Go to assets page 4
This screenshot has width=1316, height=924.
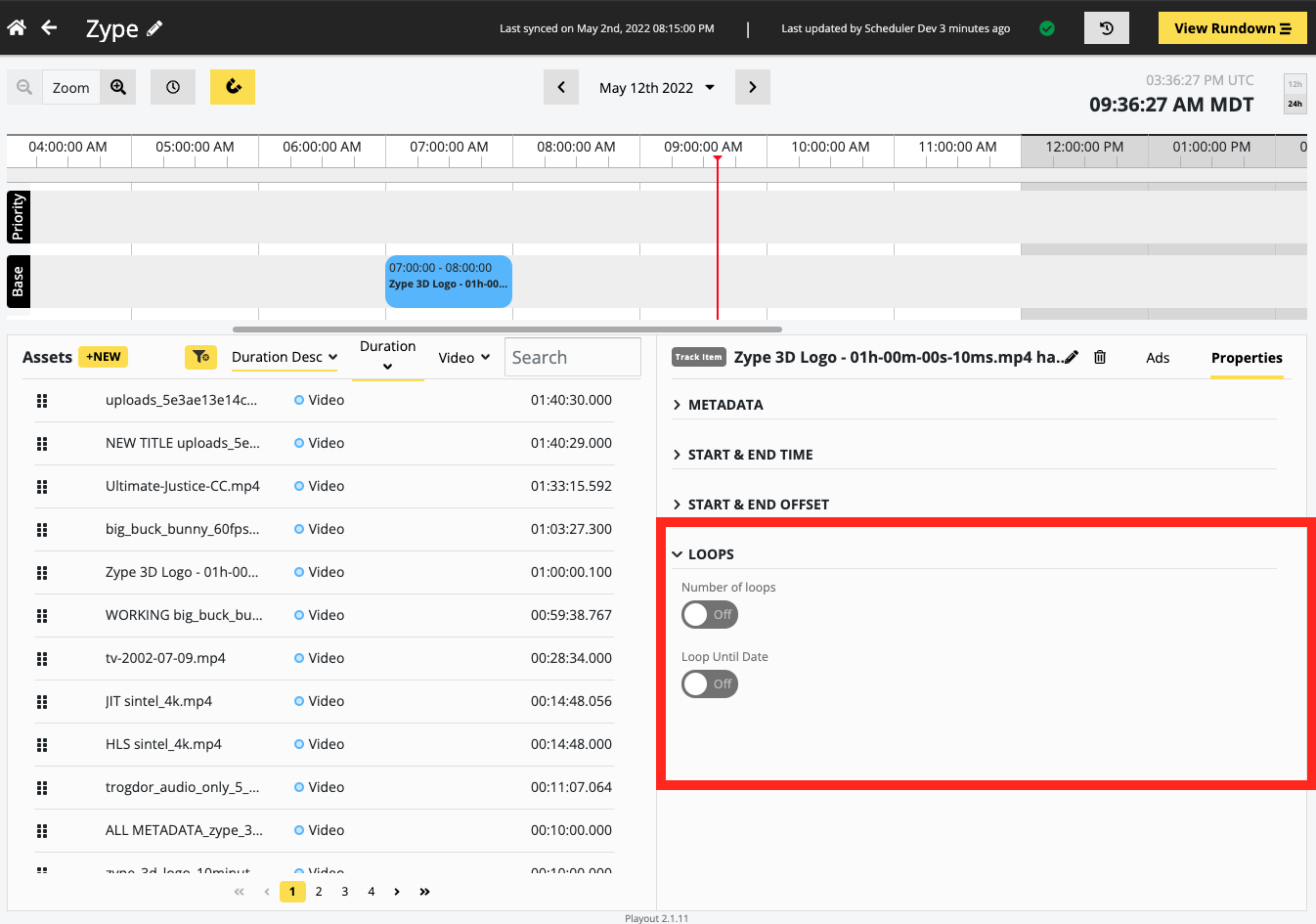click(x=372, y=892)
